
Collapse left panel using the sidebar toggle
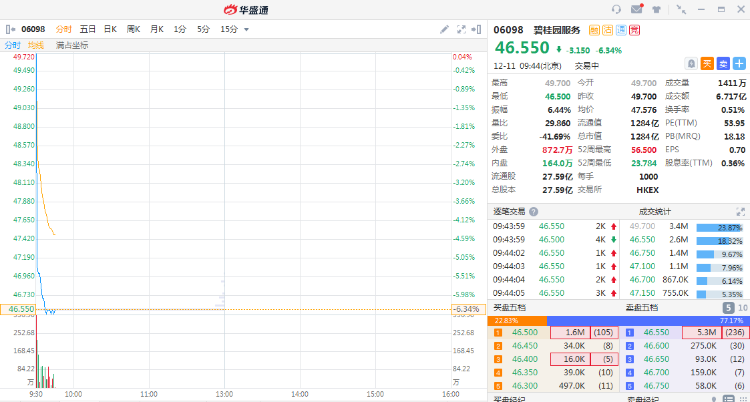coord(11,29)
